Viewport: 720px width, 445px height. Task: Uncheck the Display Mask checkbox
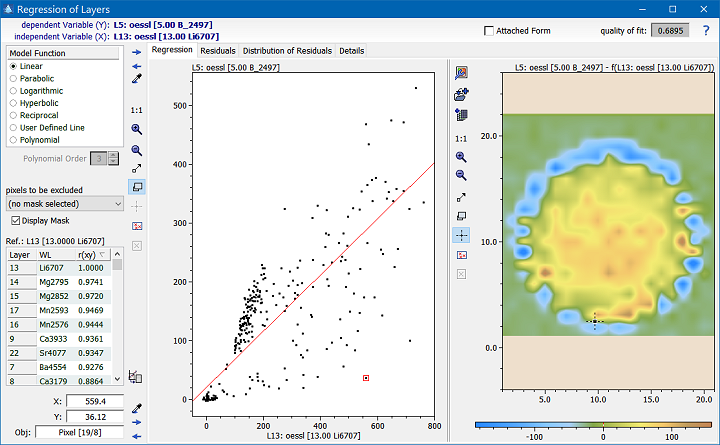point(16,220)
